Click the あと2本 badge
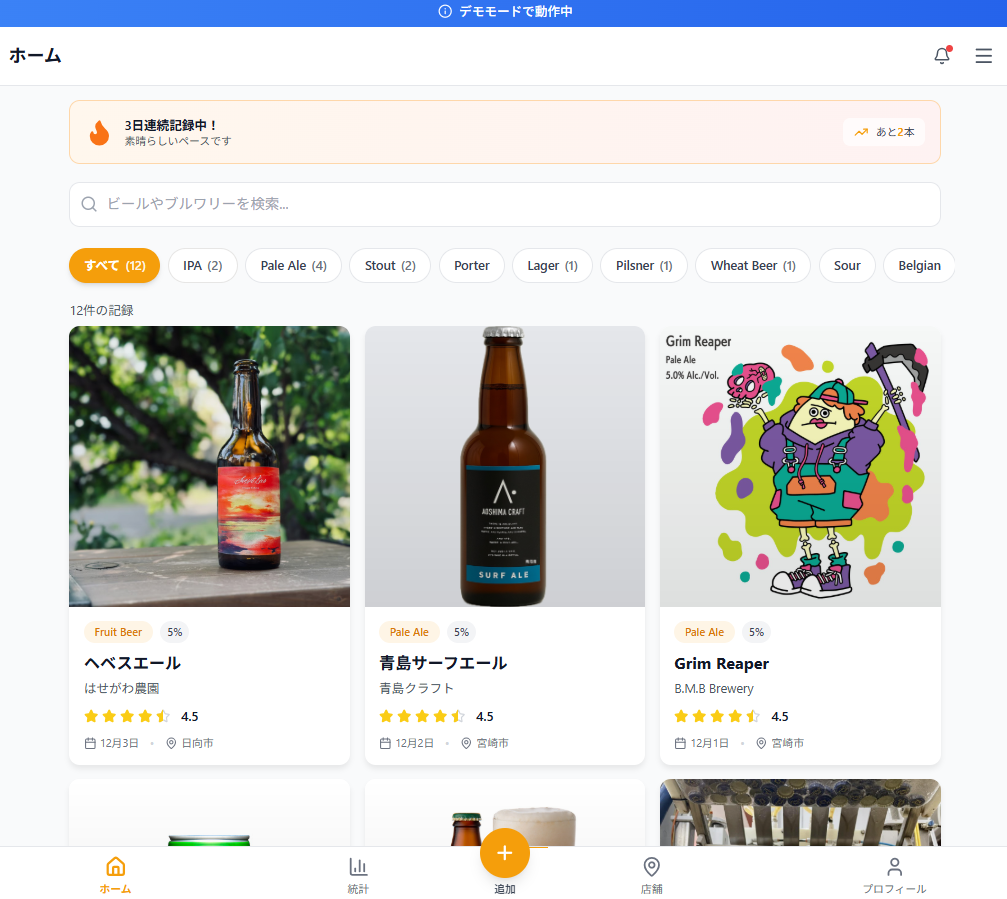Image resolution: width=1007 pixels, height=899 pixels. [x=884, y=132]
